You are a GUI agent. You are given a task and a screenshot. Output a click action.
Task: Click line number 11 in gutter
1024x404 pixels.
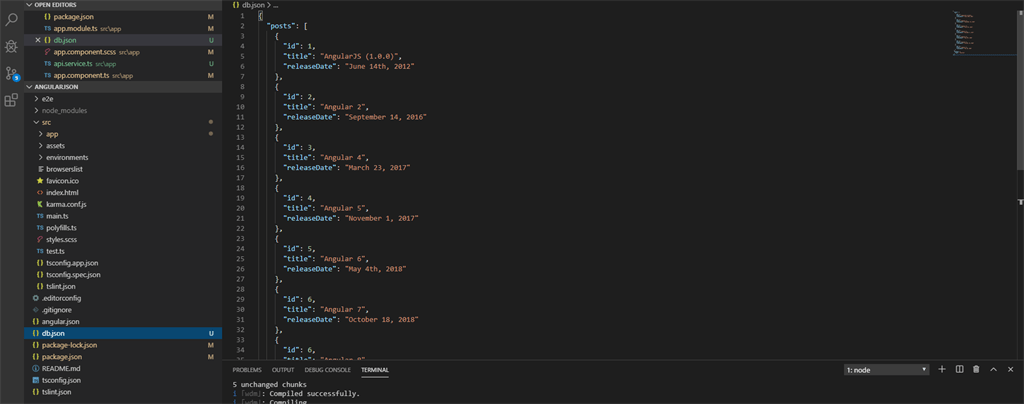tap(242, 117)
